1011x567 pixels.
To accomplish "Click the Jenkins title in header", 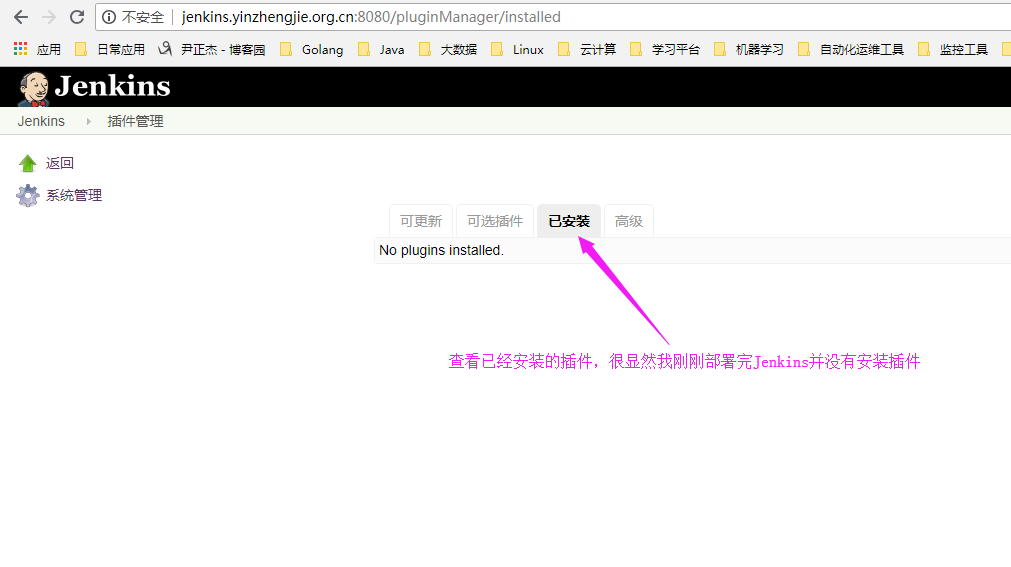I will [x=113, y=86].
